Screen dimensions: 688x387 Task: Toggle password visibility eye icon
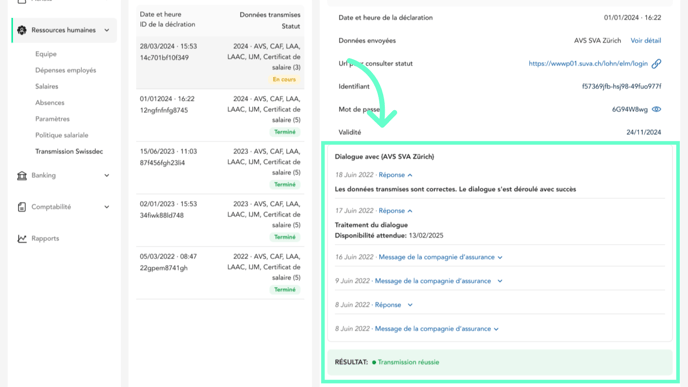[x=656, y=109]
